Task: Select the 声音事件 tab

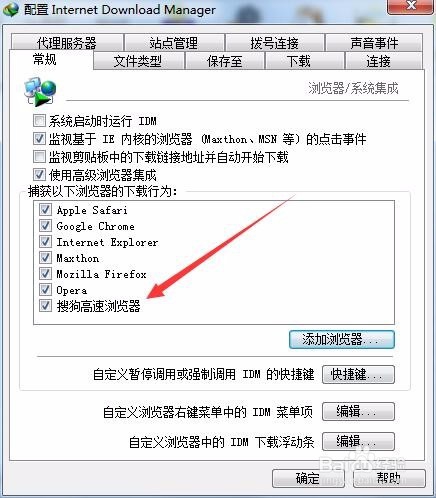Action: point(374,42)
